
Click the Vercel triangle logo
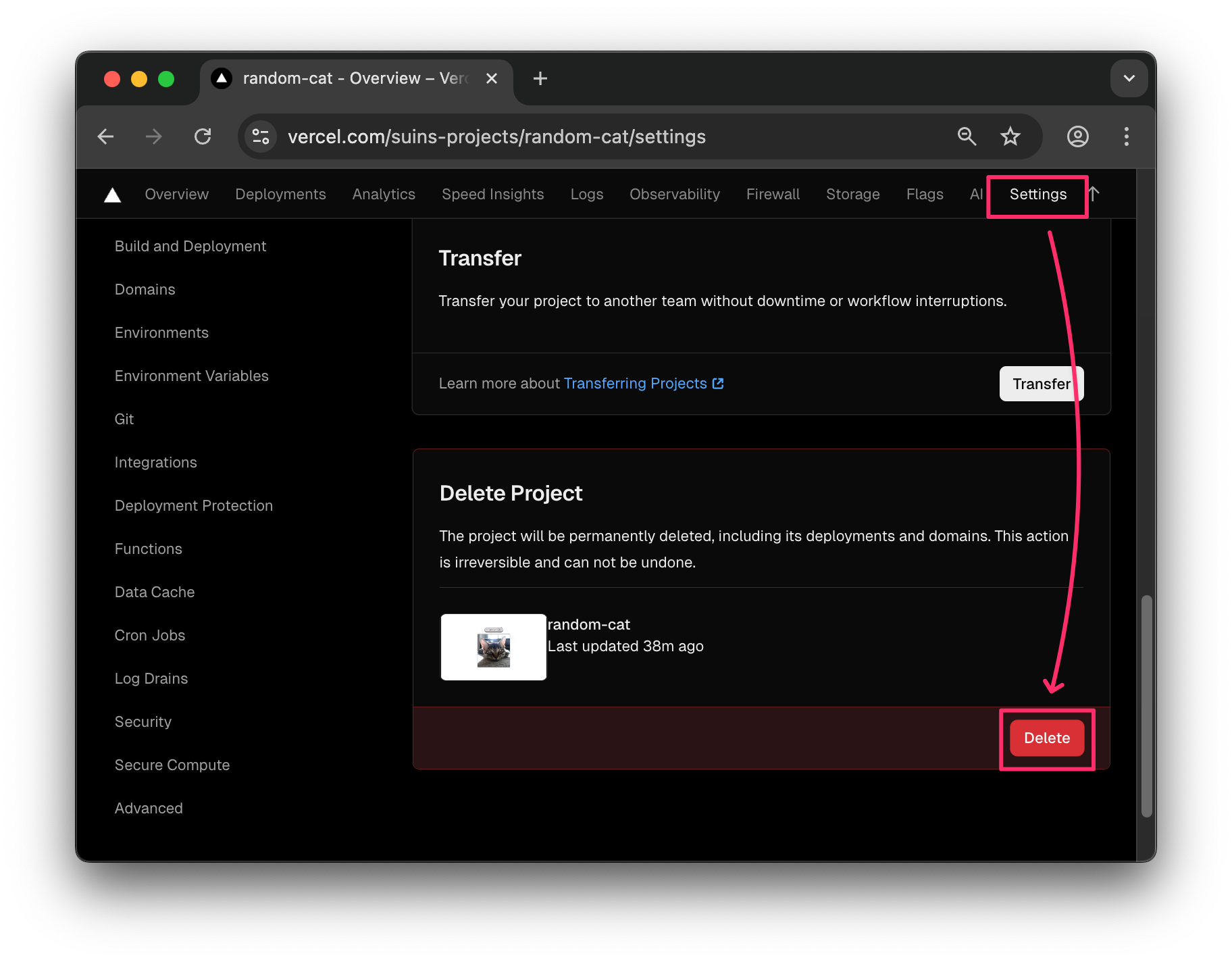pos(112,195)
